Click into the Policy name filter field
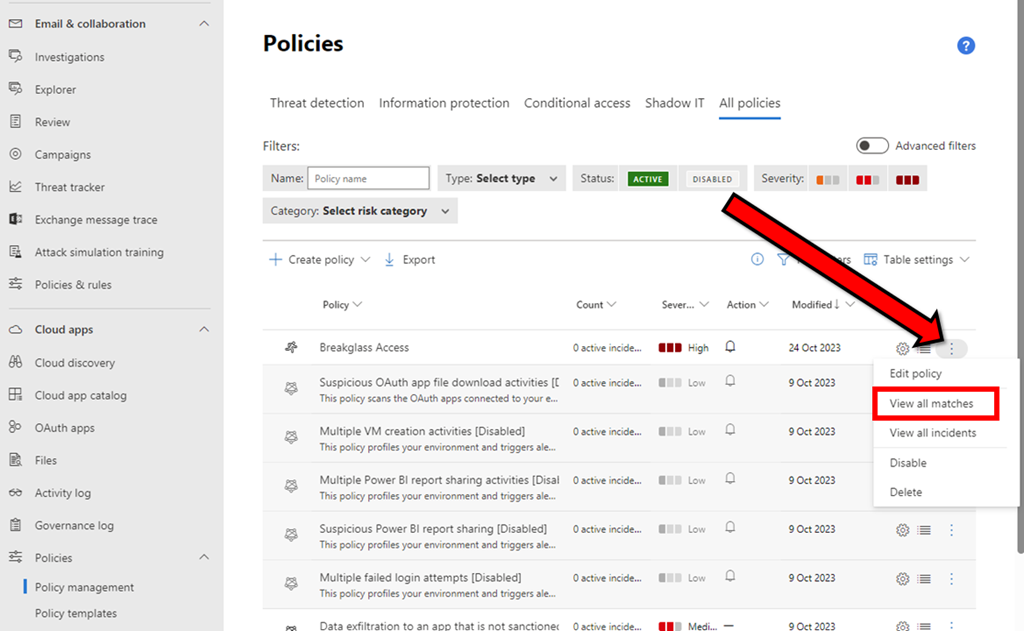 [368, 179]
